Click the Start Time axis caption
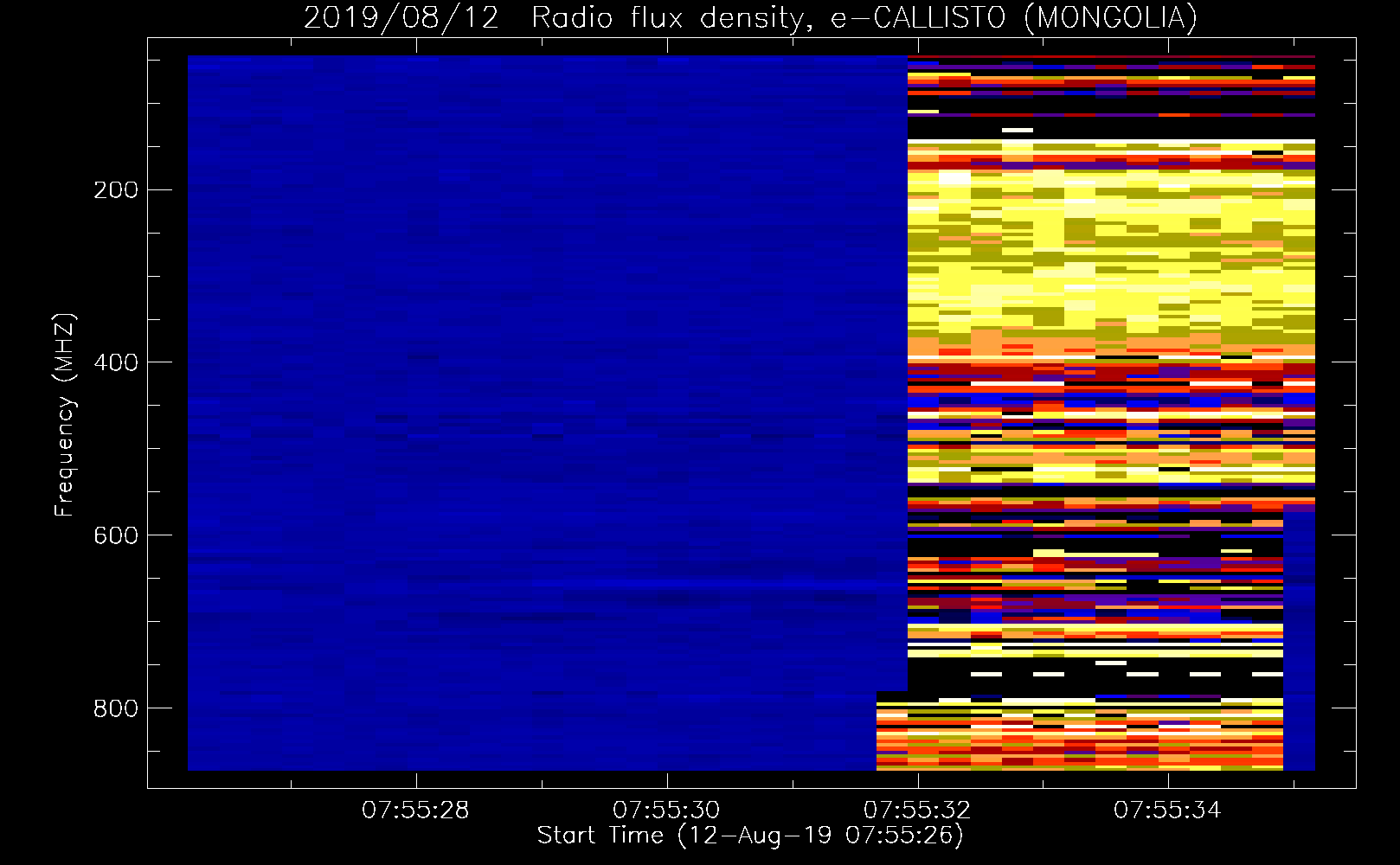This screenshot has width=1400, height=865. [x=750, y=836]
